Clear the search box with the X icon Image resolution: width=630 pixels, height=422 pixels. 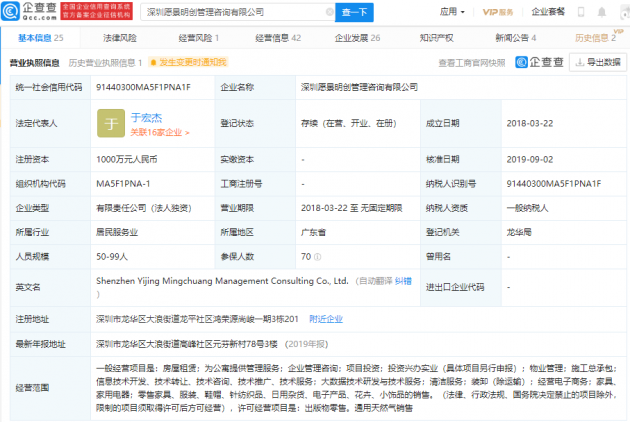pyautogui.click(x=329, y=12)
